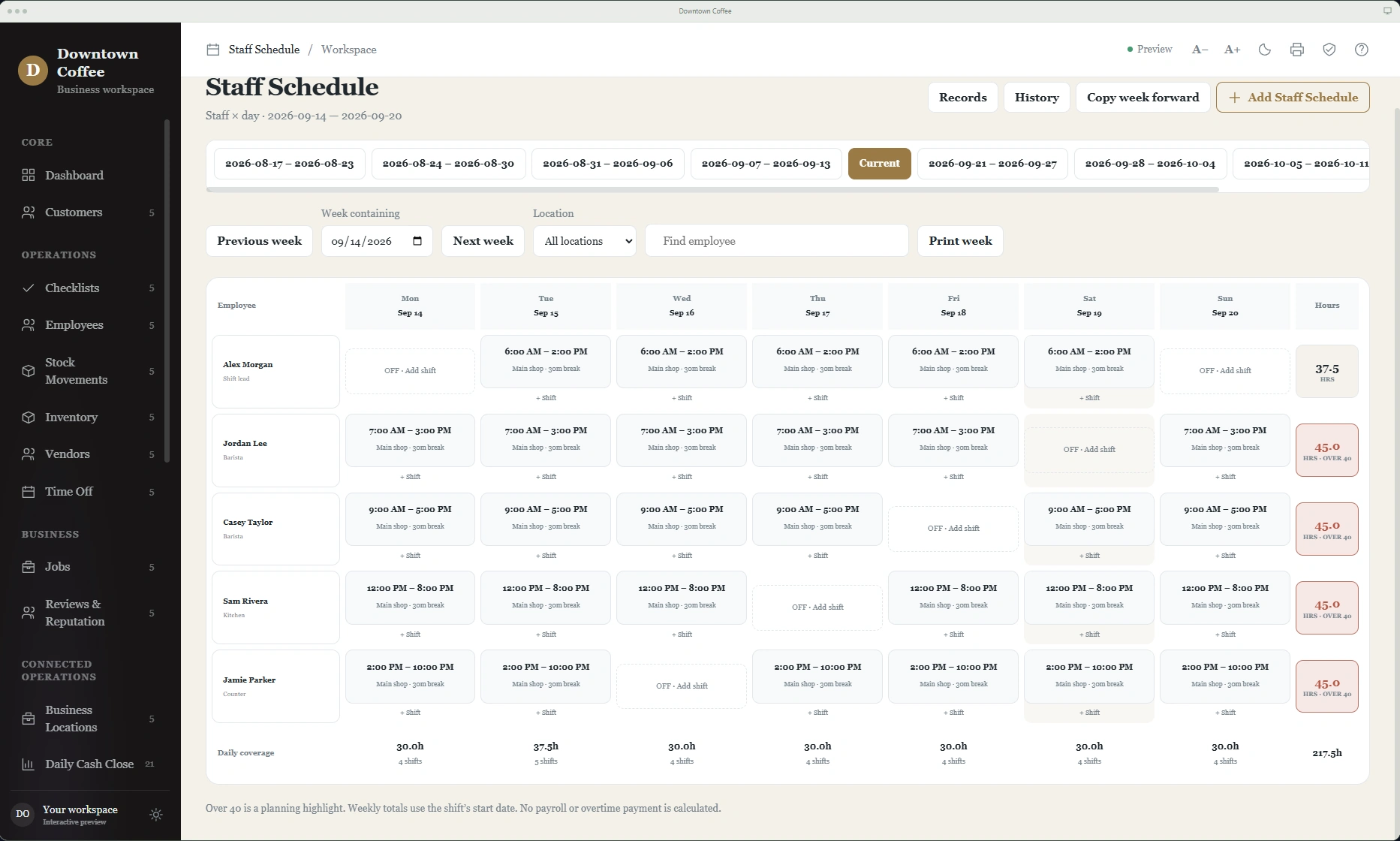Screen dimensions: 1400x841
Task: Click the Previous week button
Action: [259, 241]
